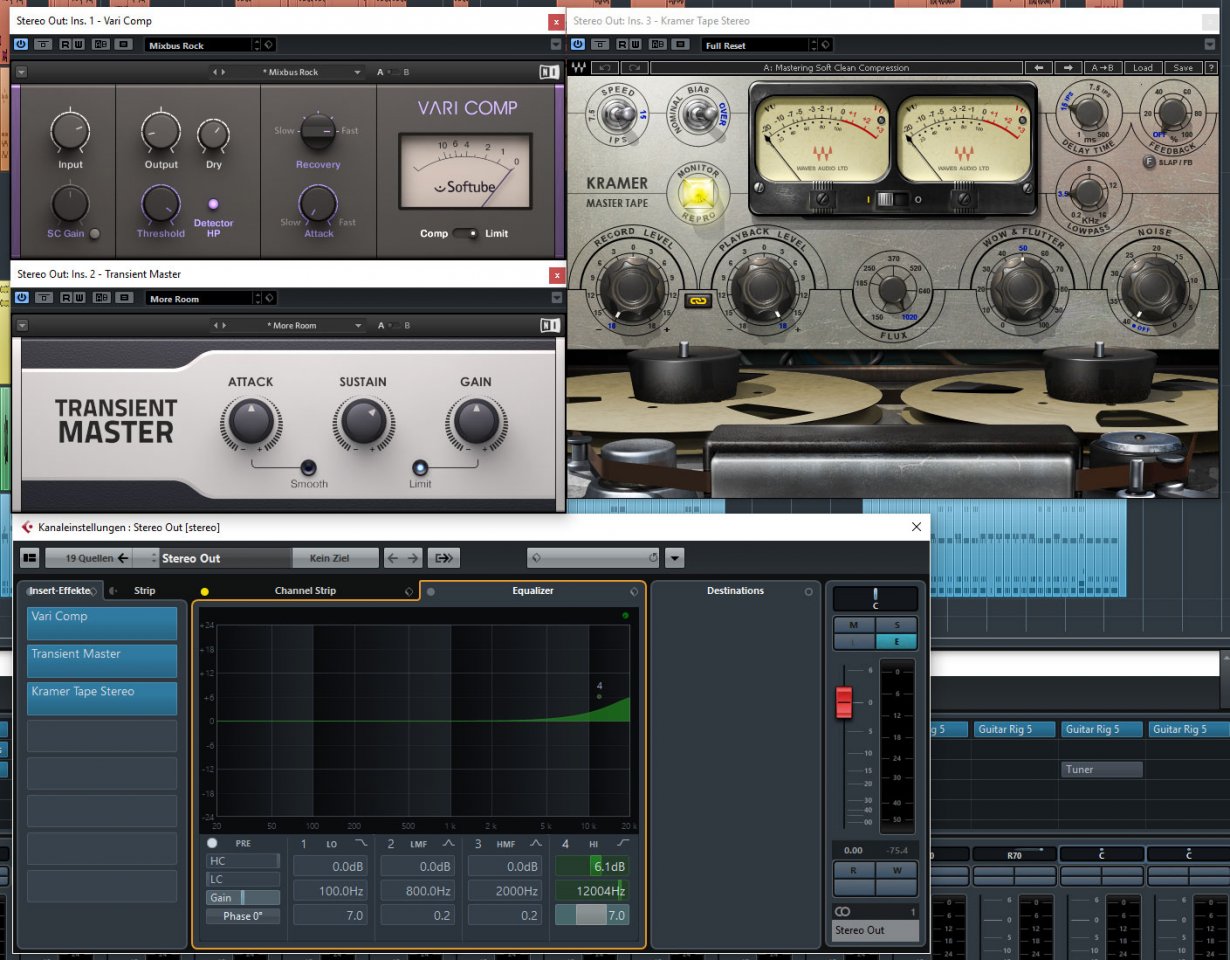Image resolution: width=1230 pixels, height=960 pixels.
Task: Click the NI logo in Vari Comp
Action: point(548,72)
